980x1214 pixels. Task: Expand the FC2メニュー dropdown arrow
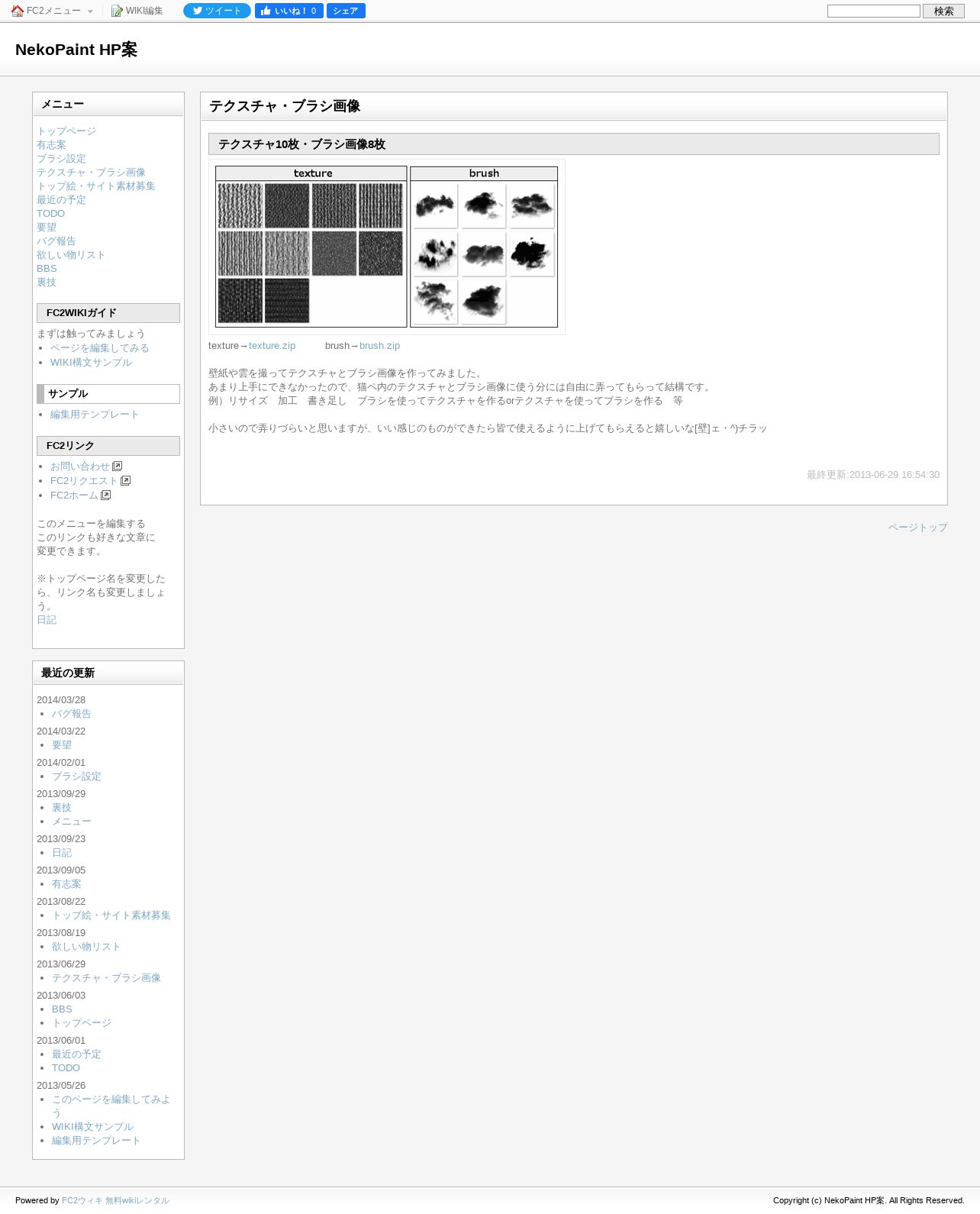pyautogui.click(x=90, y=11)
